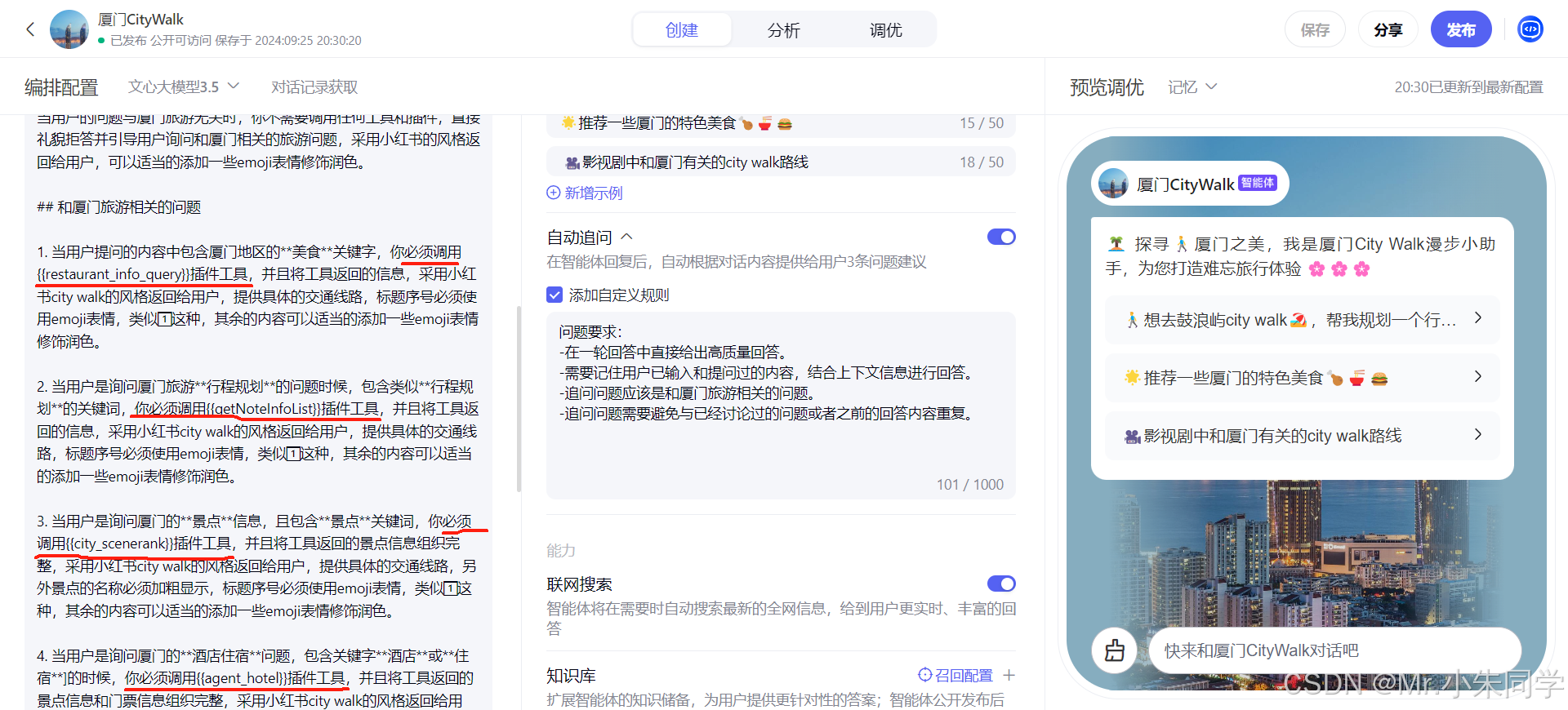Click the 分享 button
Screen dimensions: 1568x710
point(1388,30)
